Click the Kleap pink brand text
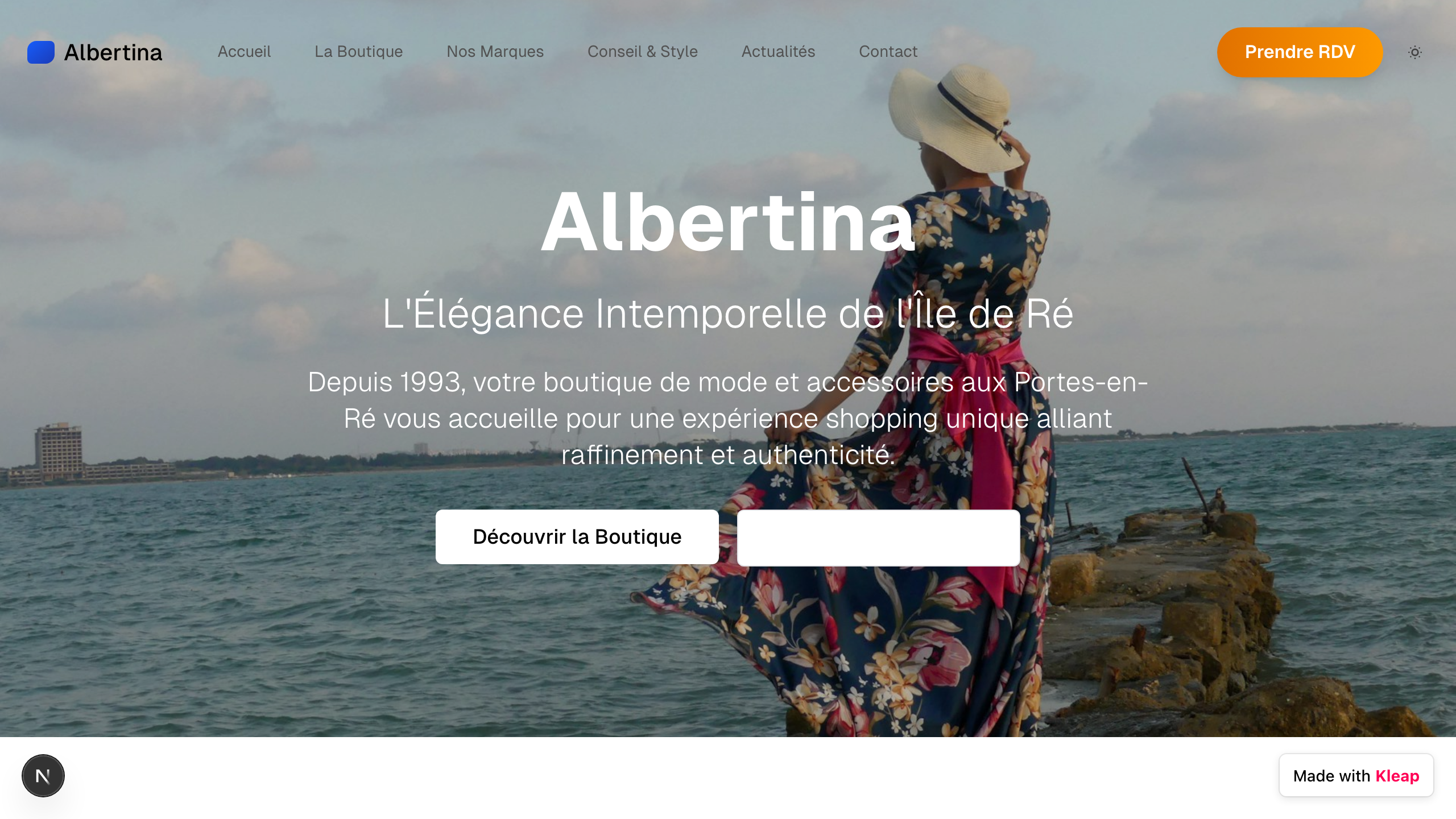Screen dimensions: 1456x819 click(1397, 776)
